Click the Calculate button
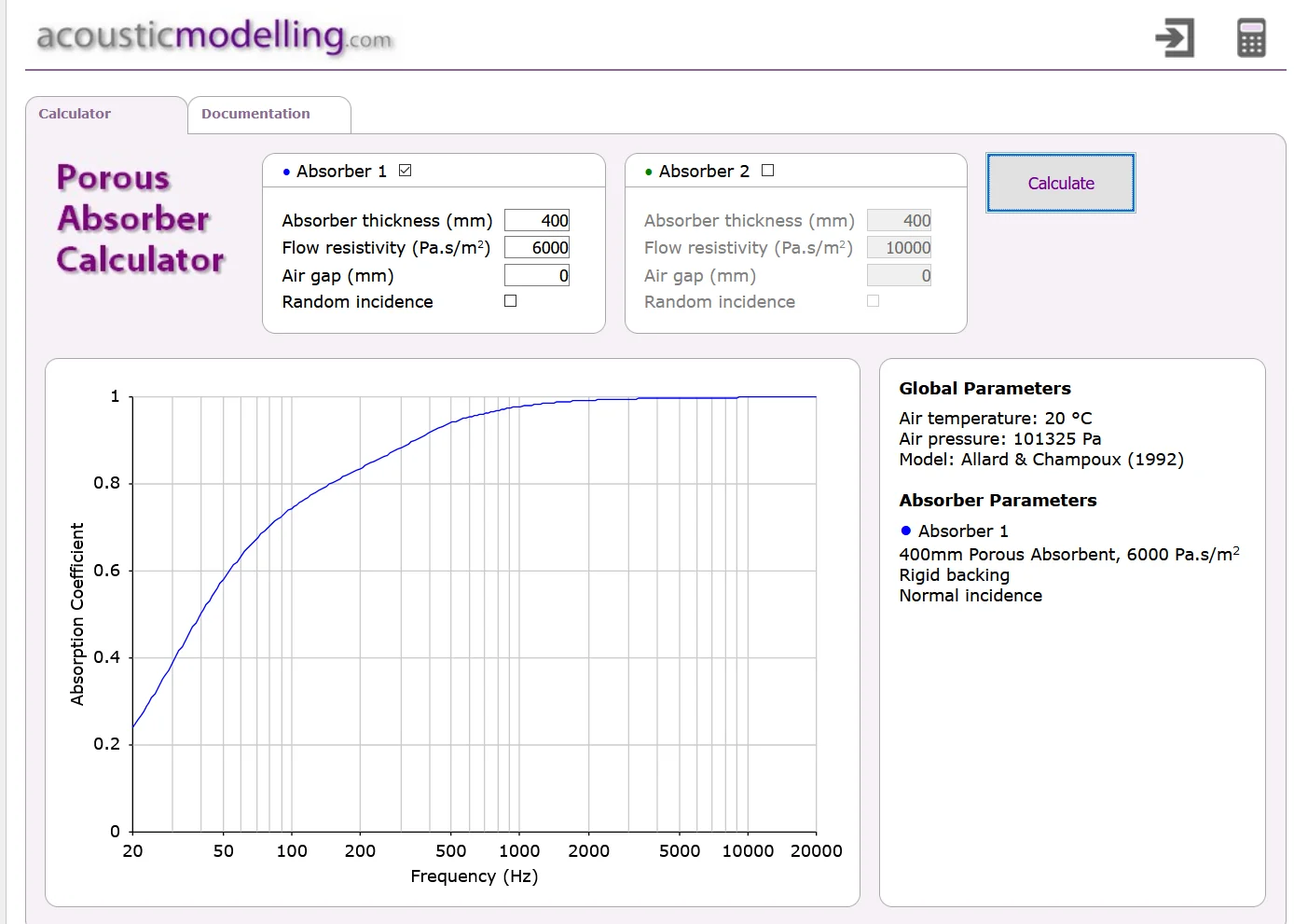 coord(1061,183)
